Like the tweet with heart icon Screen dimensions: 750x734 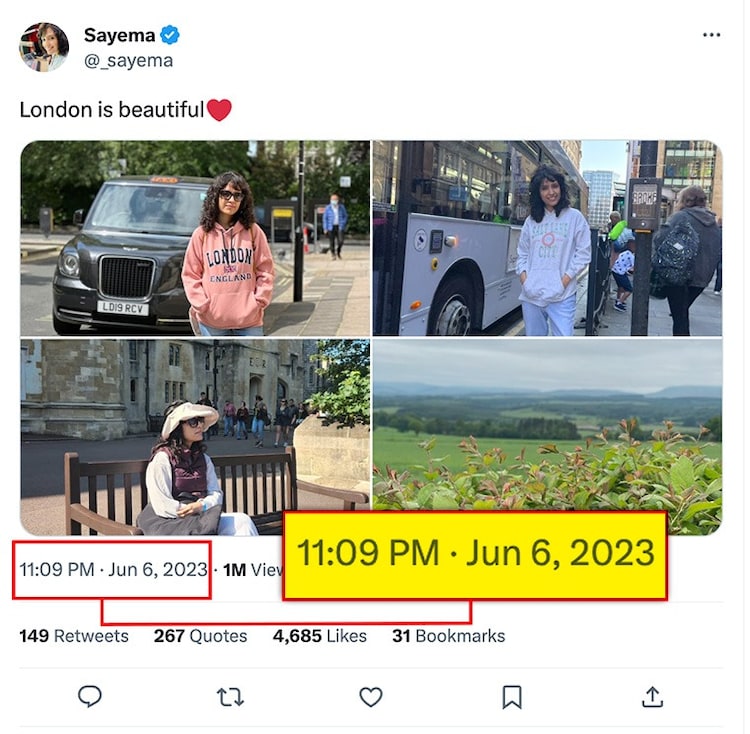371,696
